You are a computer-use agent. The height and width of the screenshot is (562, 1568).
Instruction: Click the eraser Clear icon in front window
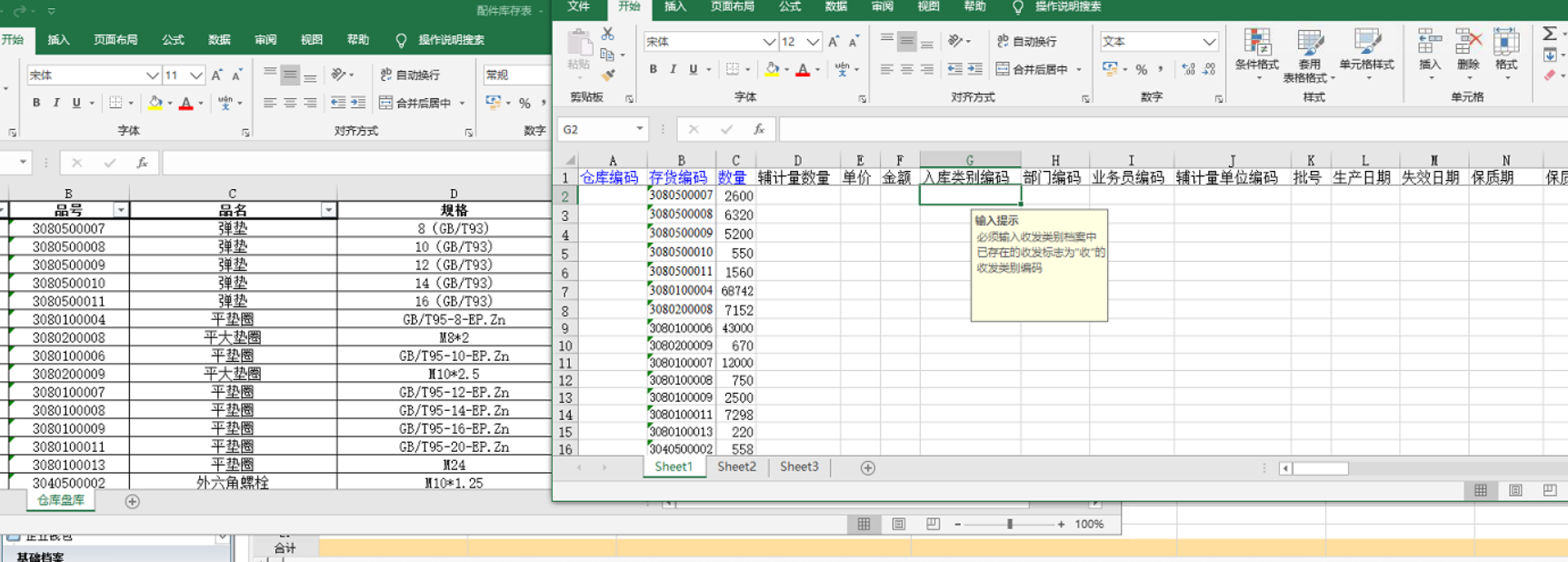click(x=1550, y=75)
